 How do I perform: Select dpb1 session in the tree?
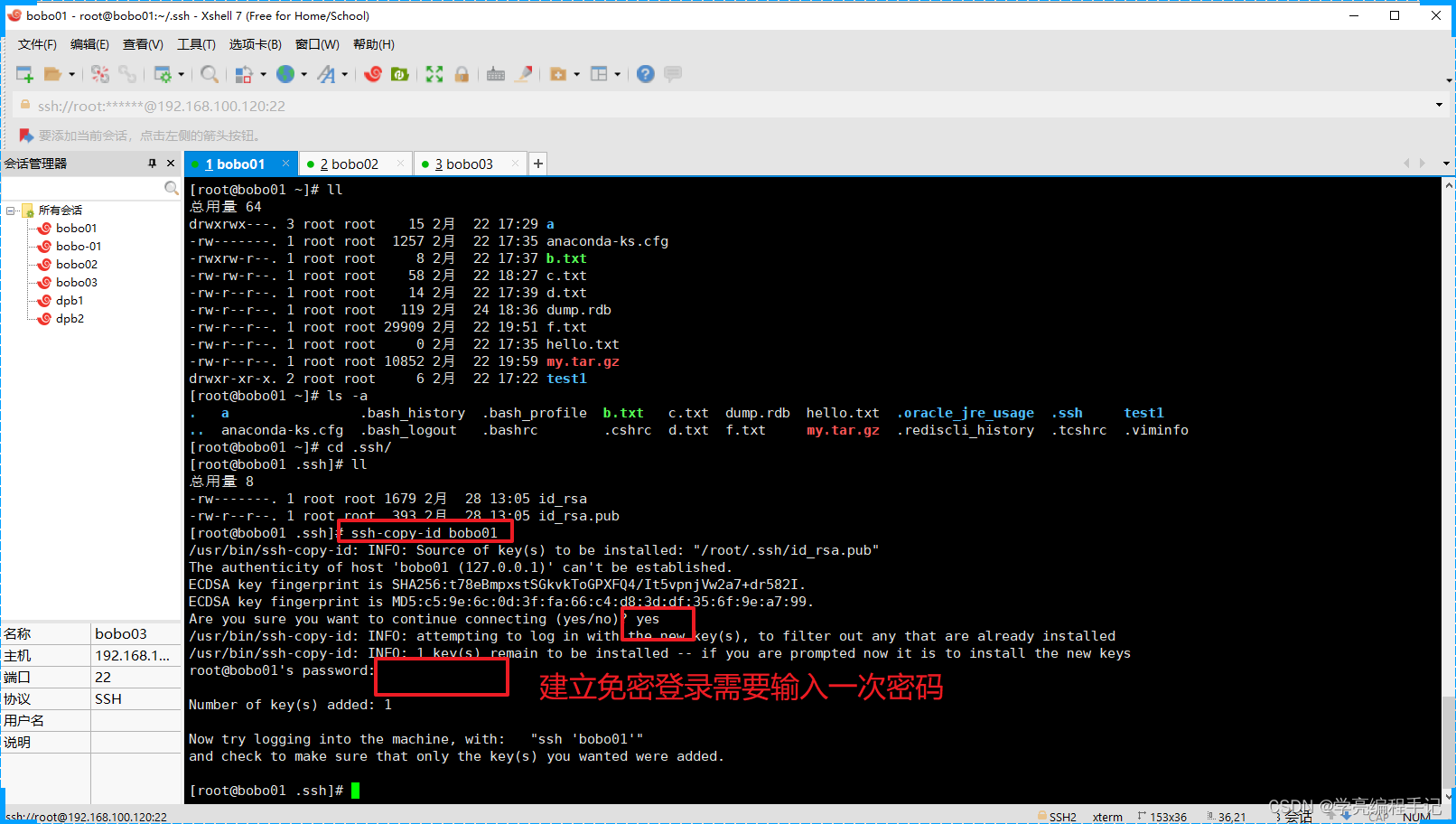[70, 301]
